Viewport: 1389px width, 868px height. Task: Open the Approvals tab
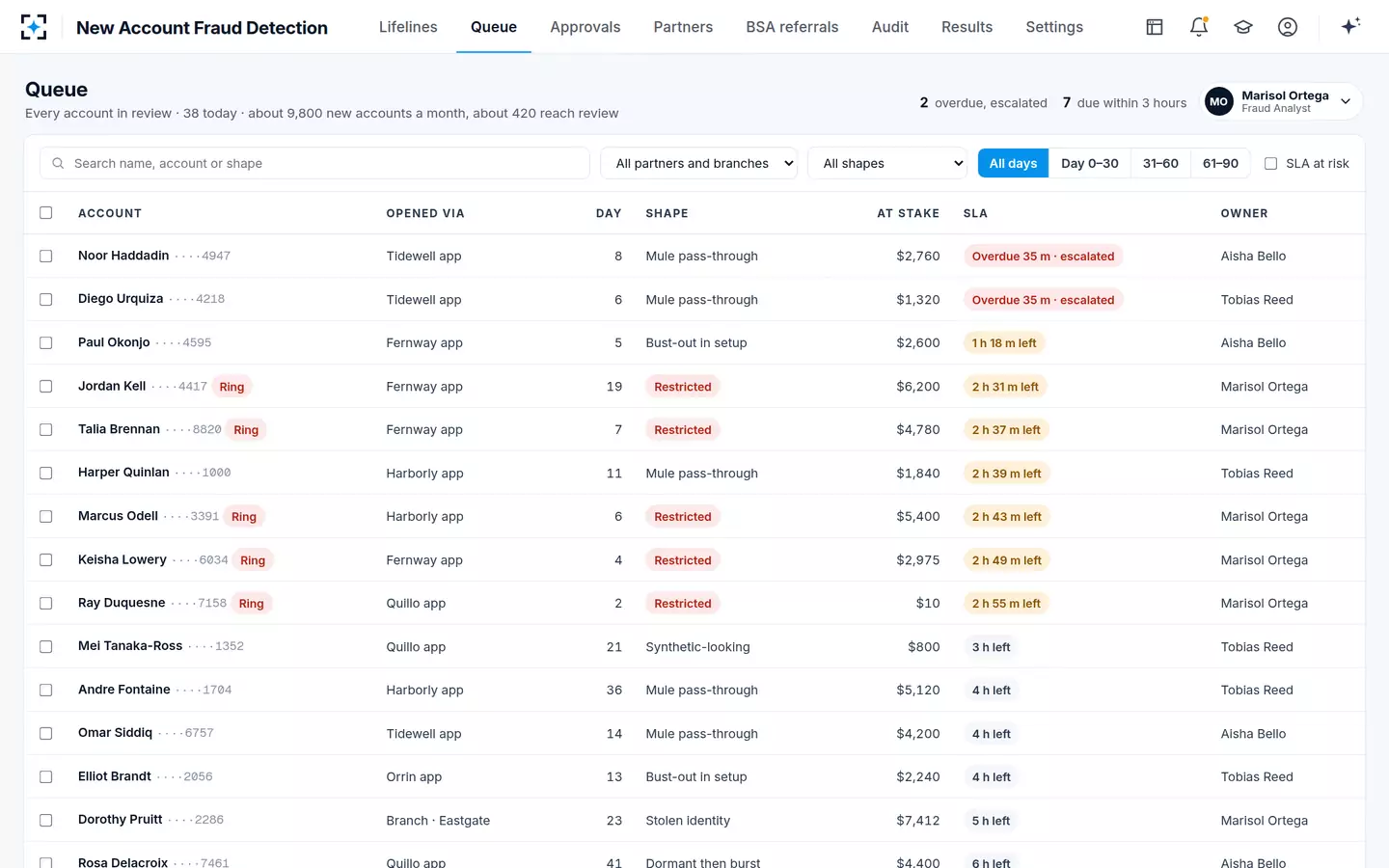pyautogui.click(x=586, y=27)
